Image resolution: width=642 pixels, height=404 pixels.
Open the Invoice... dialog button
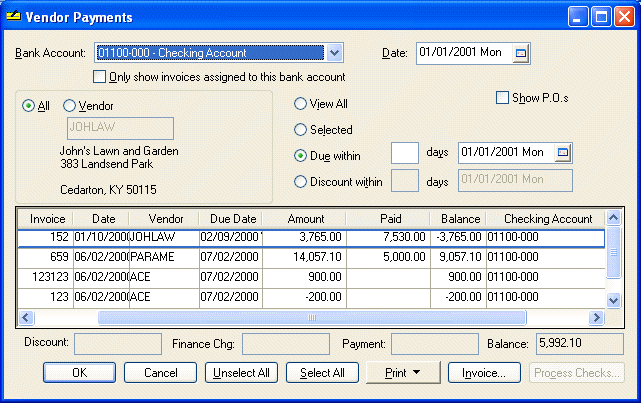coord(484,372)
